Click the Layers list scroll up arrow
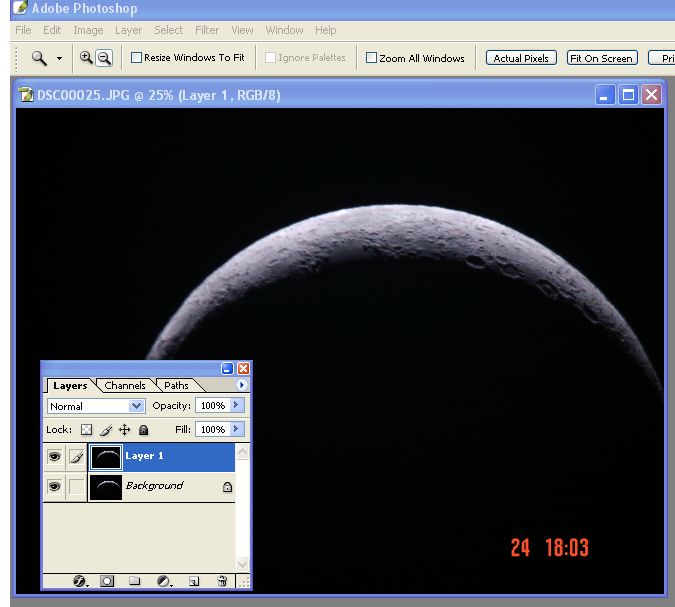675x607 pixels. pos(242,452)
